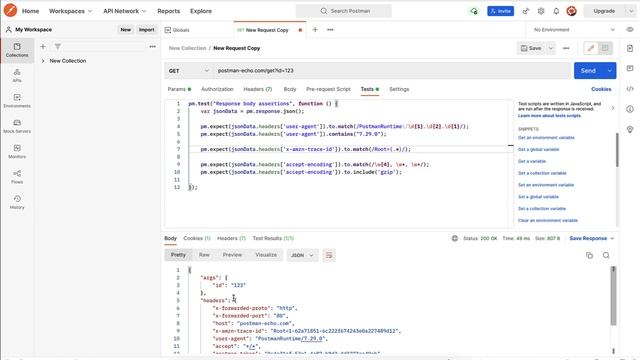640x360 pixels.
Task: Open the Workspaces dropdown menu
Action: [70, 11]
